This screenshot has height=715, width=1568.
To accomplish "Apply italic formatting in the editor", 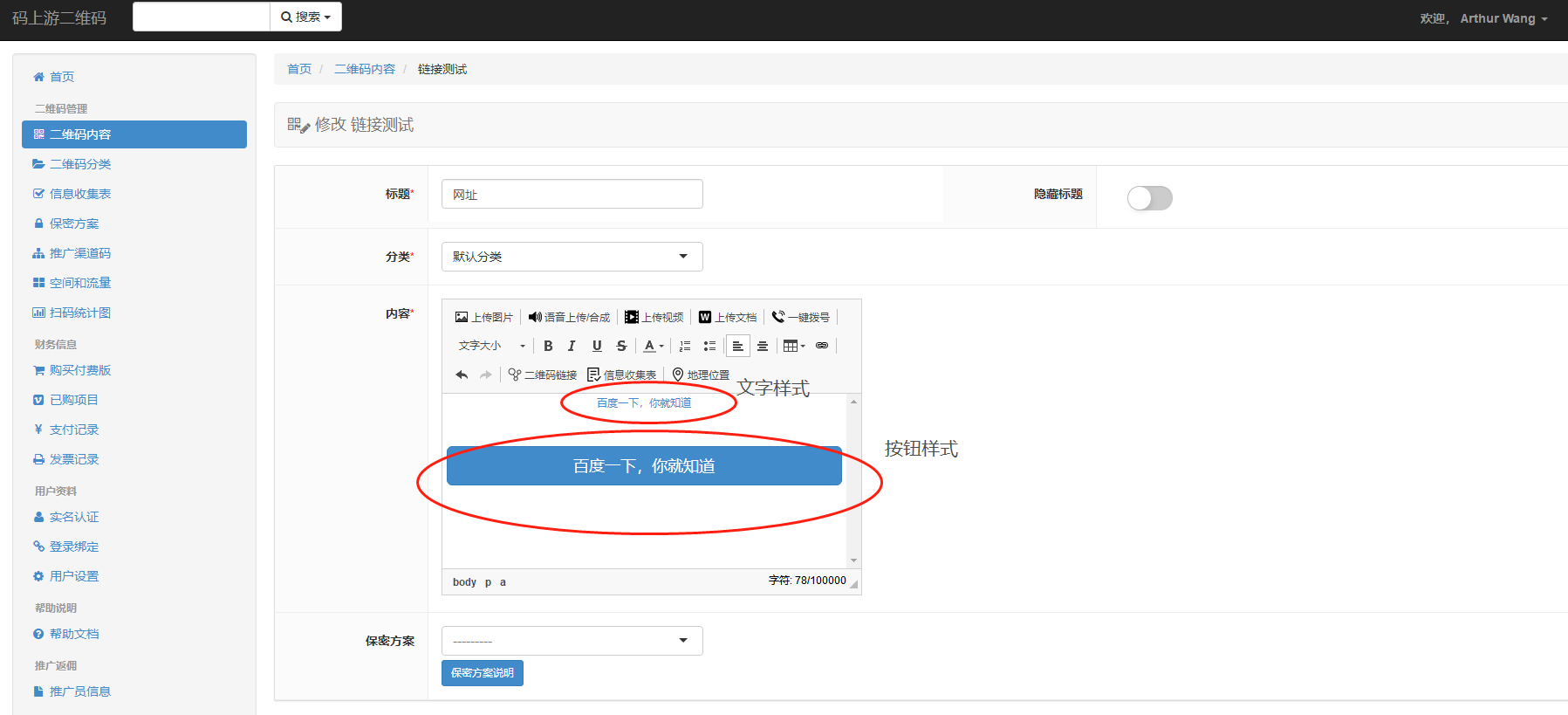I will tap(572, 346).
